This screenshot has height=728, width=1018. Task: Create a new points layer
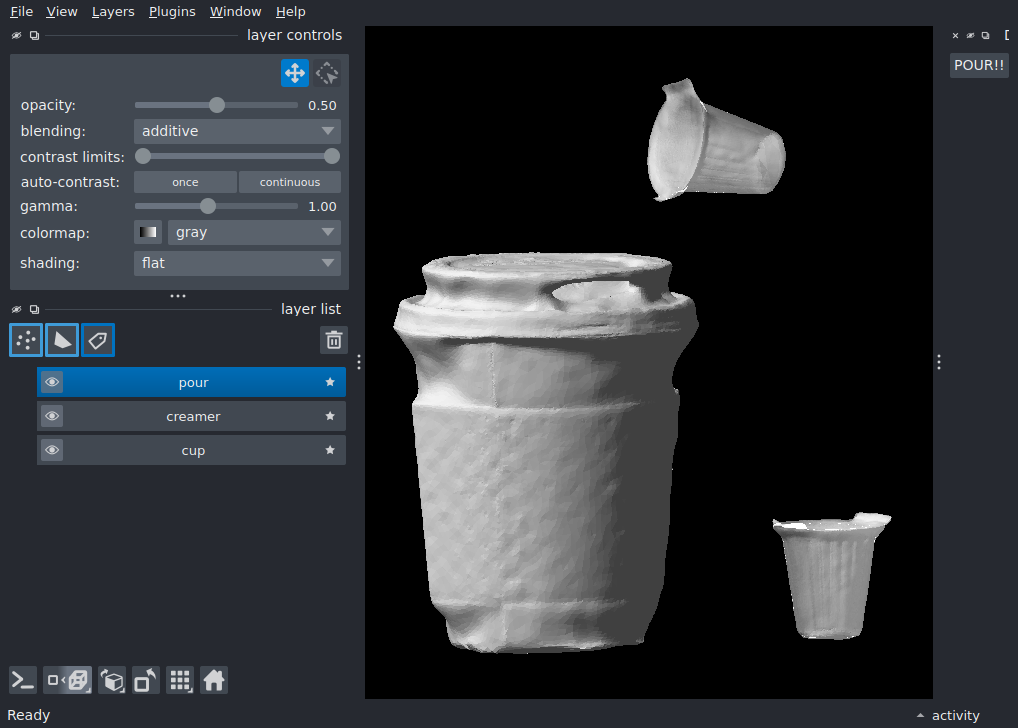click(x=26, y=340)
